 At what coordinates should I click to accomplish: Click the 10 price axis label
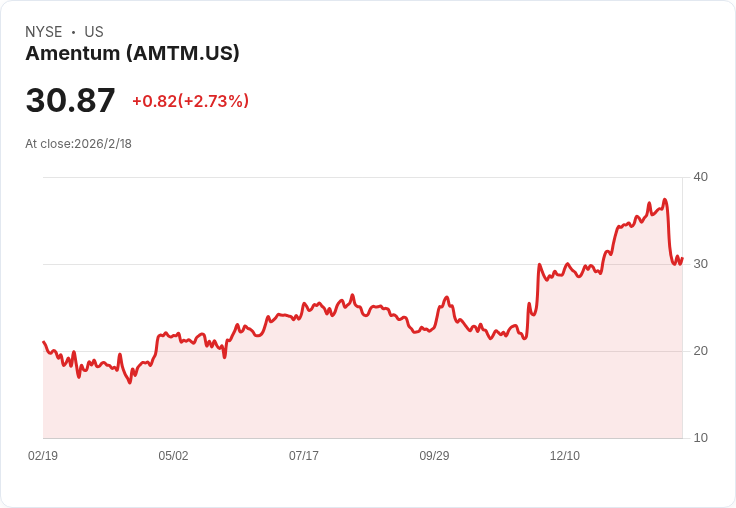700,438
